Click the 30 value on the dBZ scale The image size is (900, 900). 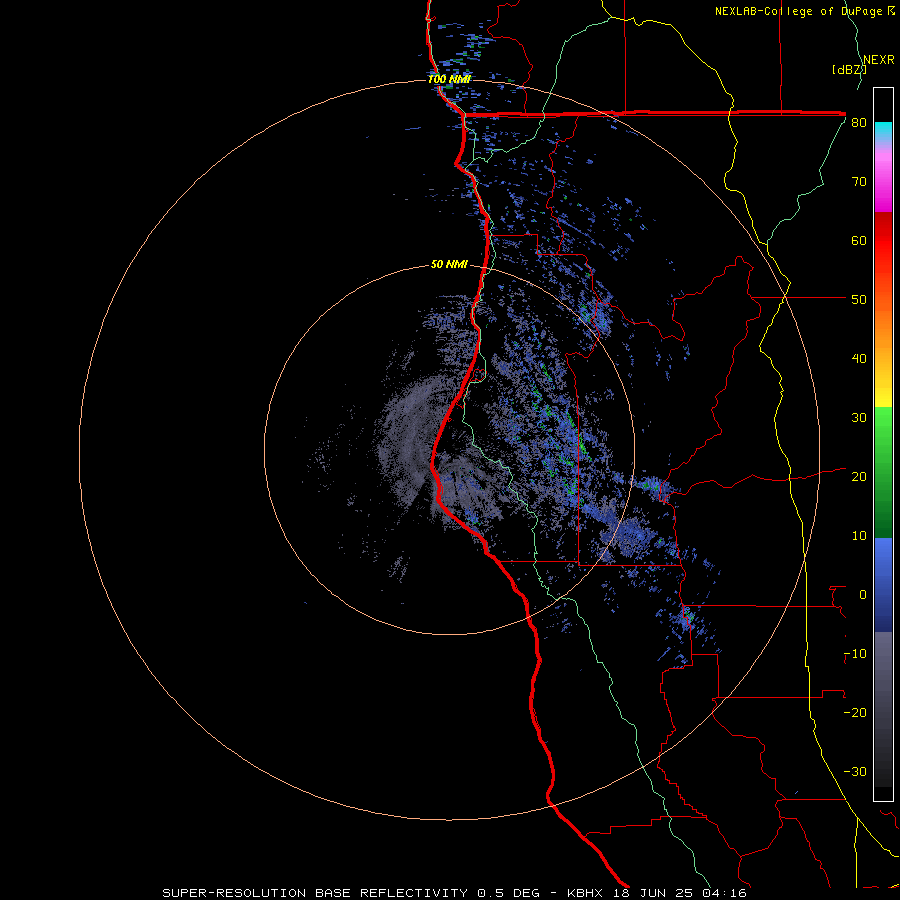pyautogui.click(x=859, y=418)
